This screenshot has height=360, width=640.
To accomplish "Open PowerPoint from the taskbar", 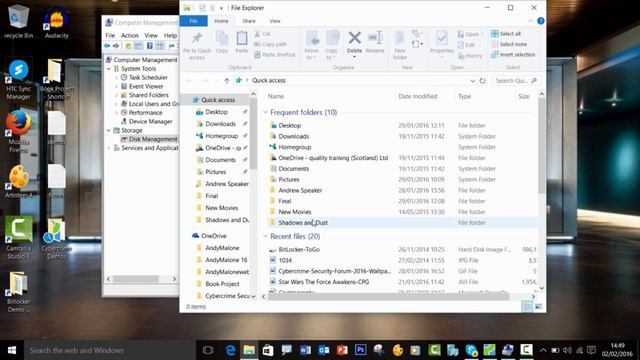I will (342, 350).
